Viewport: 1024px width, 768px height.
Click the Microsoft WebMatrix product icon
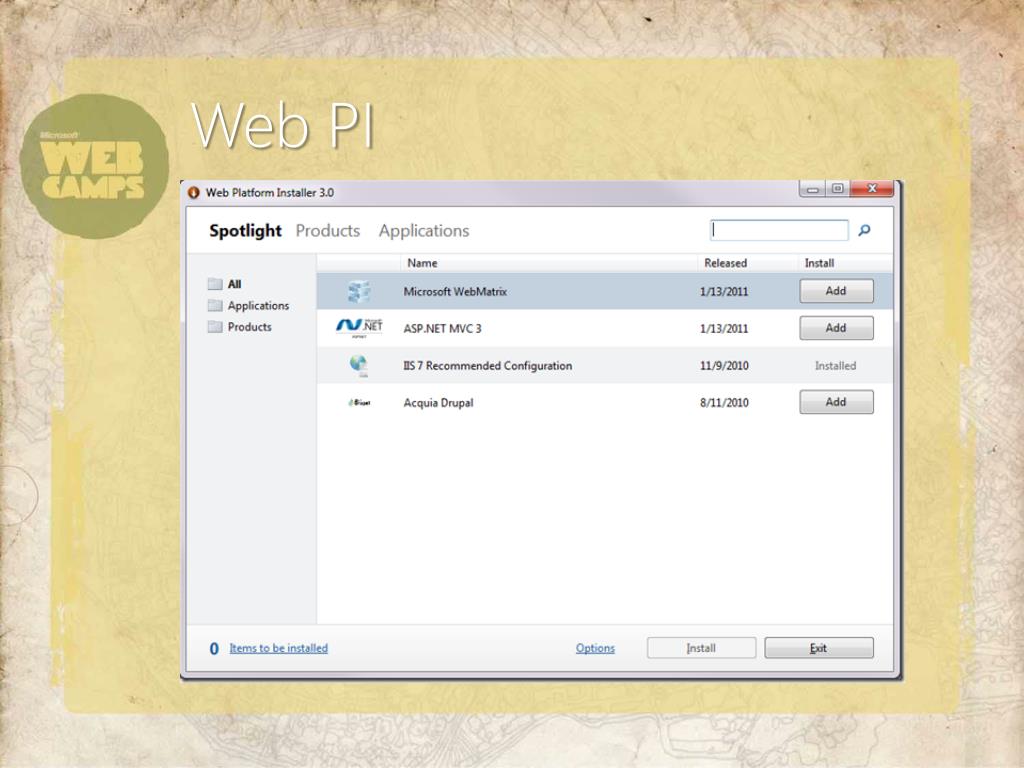tap(359, 291)
